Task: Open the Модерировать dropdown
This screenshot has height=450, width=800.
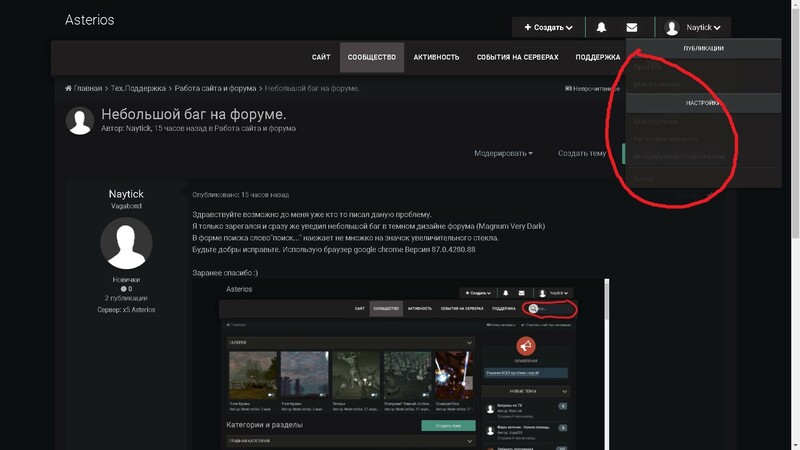Action: 503,154
